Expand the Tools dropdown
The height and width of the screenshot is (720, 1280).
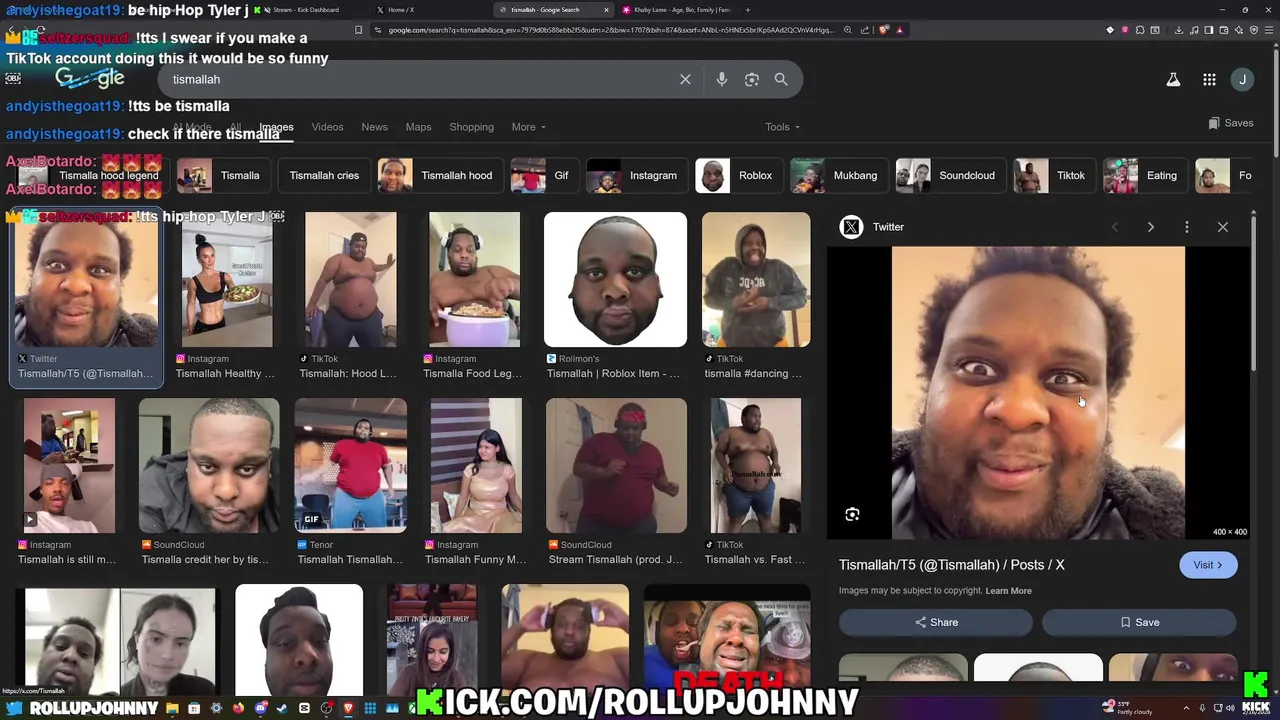click(782, 127)
